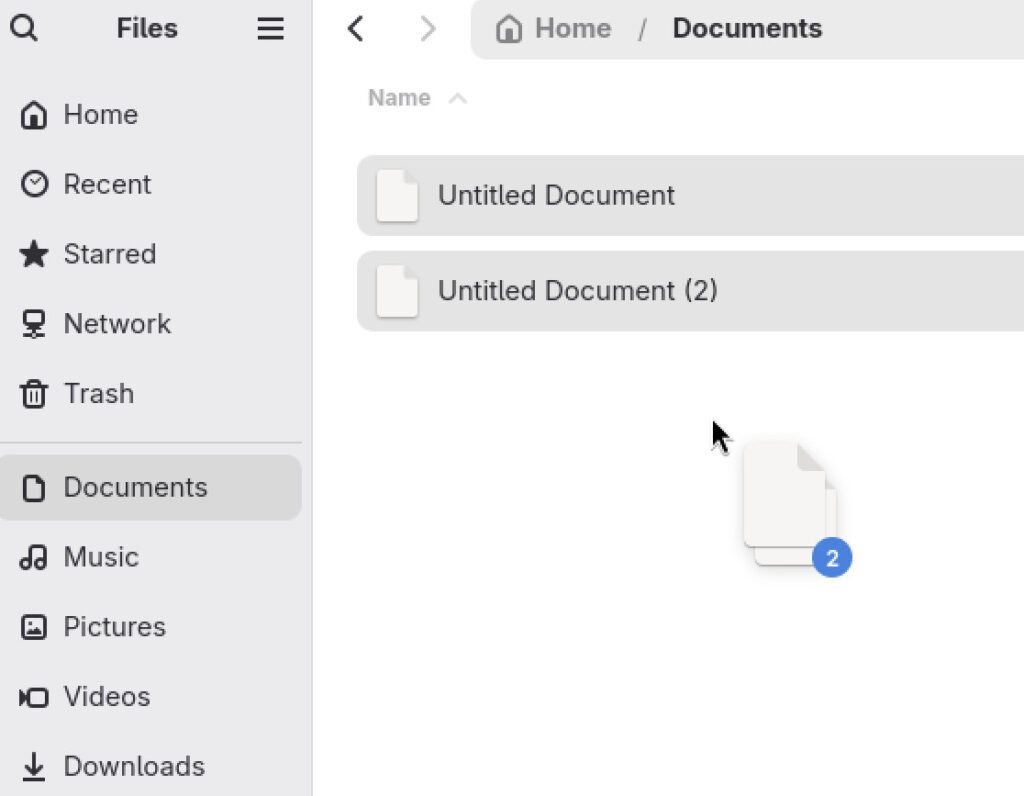Image resolution: width=1024 pixels, height=796 pixels.
Task: Click the Documents page icon in sidebar
Action: (34, 488)
